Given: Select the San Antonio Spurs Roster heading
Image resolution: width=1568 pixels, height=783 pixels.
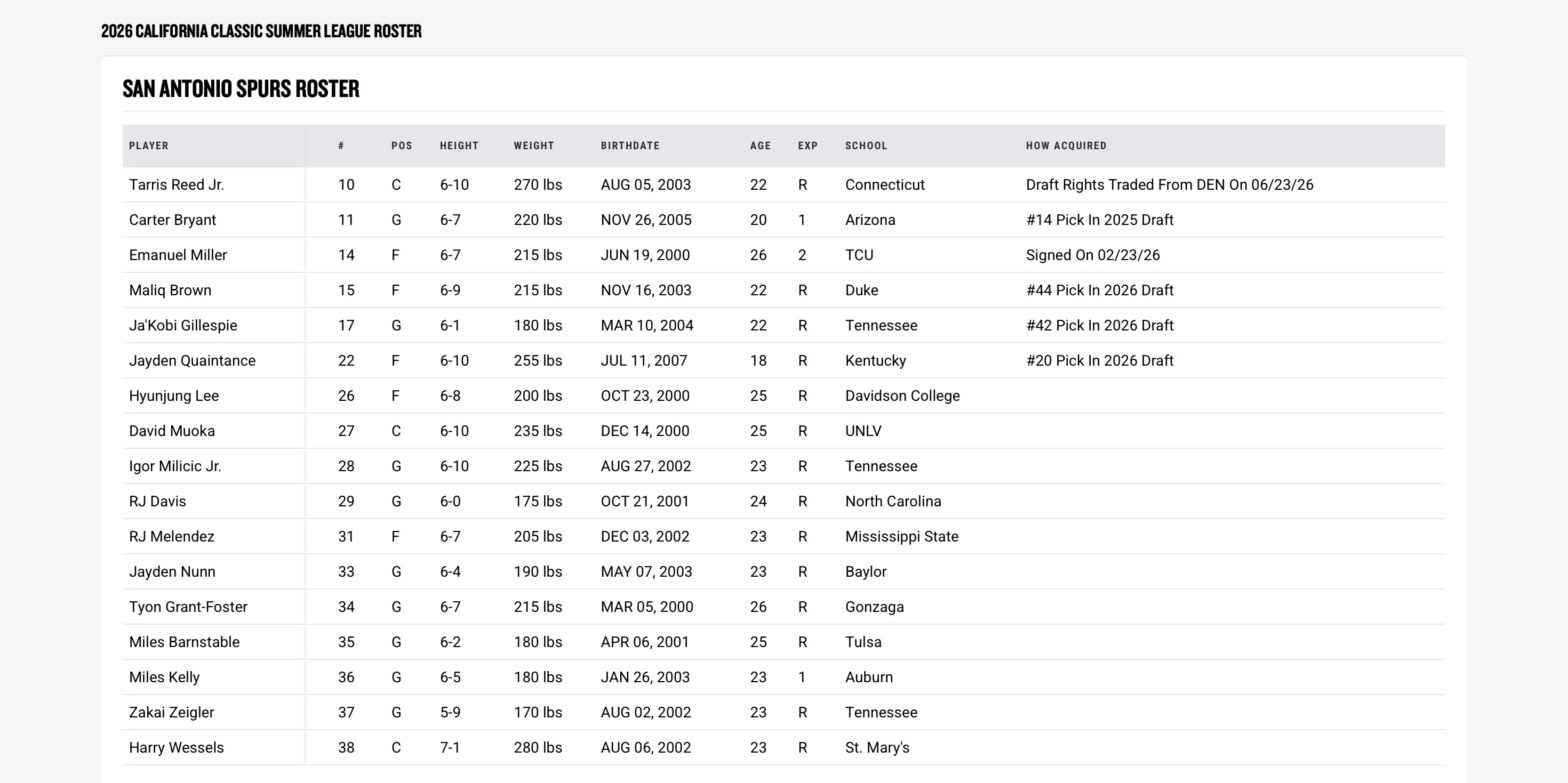Looking at the screenshot, I should click(x=241, y=89).
